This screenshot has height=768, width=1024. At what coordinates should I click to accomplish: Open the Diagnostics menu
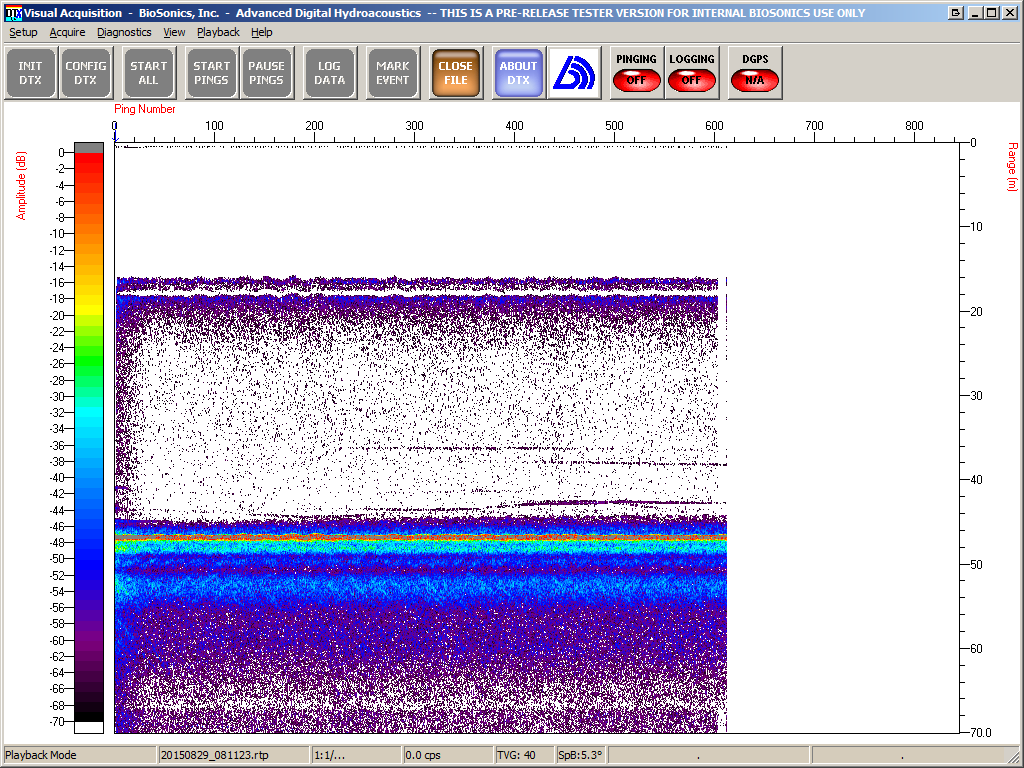(x=124, y=32)
